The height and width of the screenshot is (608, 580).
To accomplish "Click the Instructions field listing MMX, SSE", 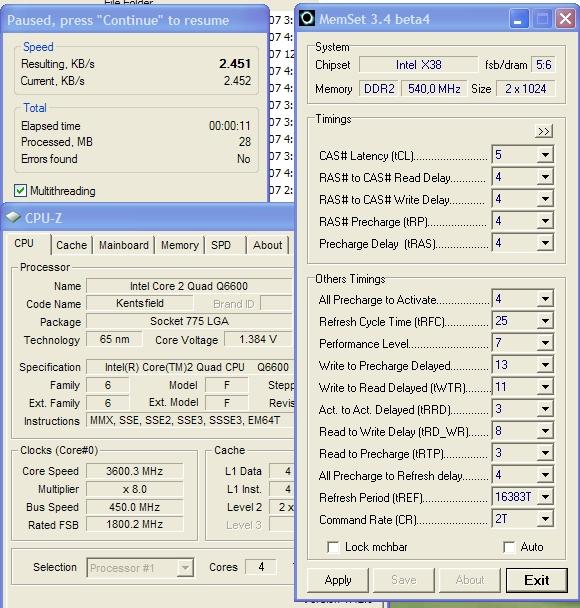I will coord(189,420).
